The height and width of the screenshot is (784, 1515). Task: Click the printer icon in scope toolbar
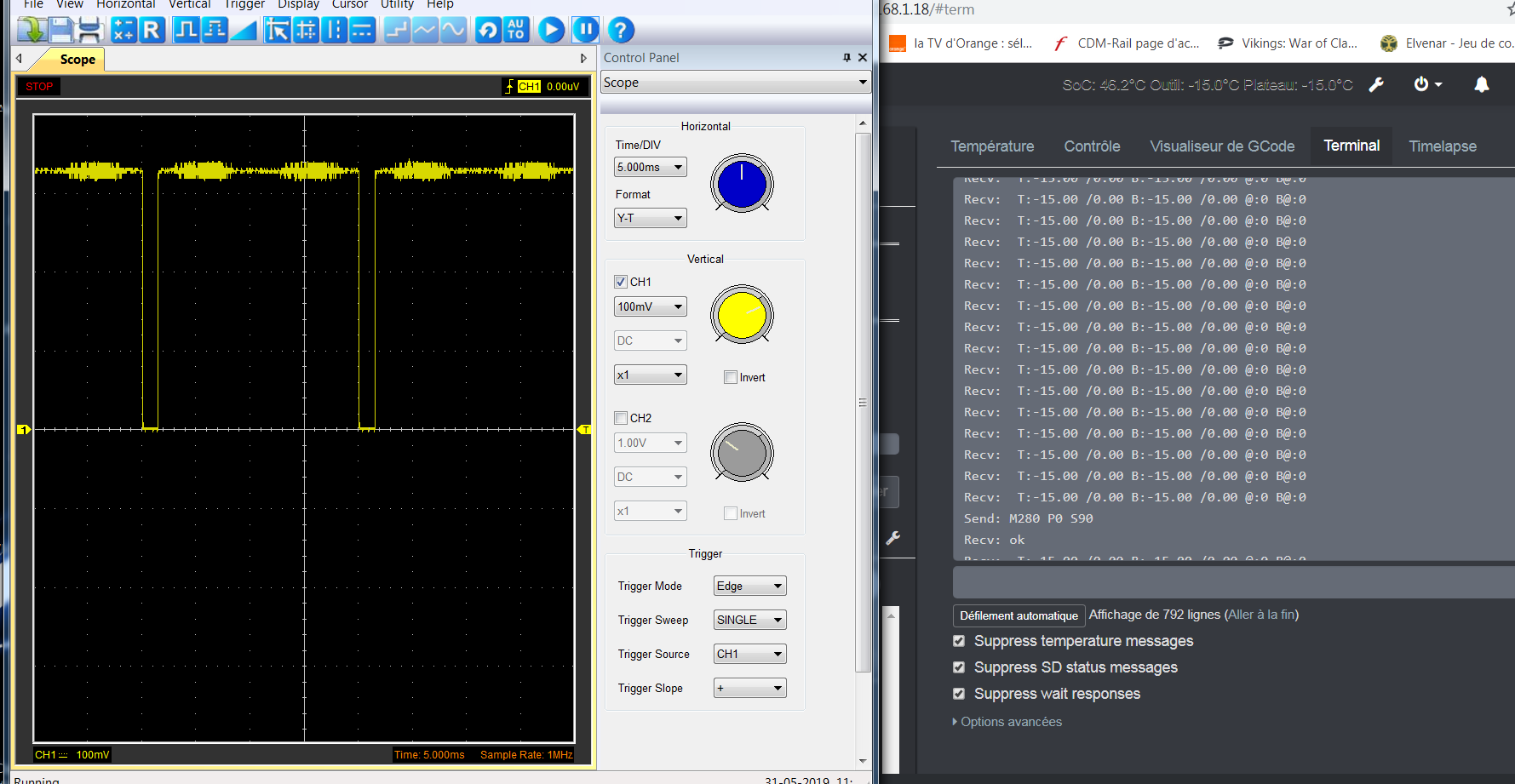coord(89,31)
